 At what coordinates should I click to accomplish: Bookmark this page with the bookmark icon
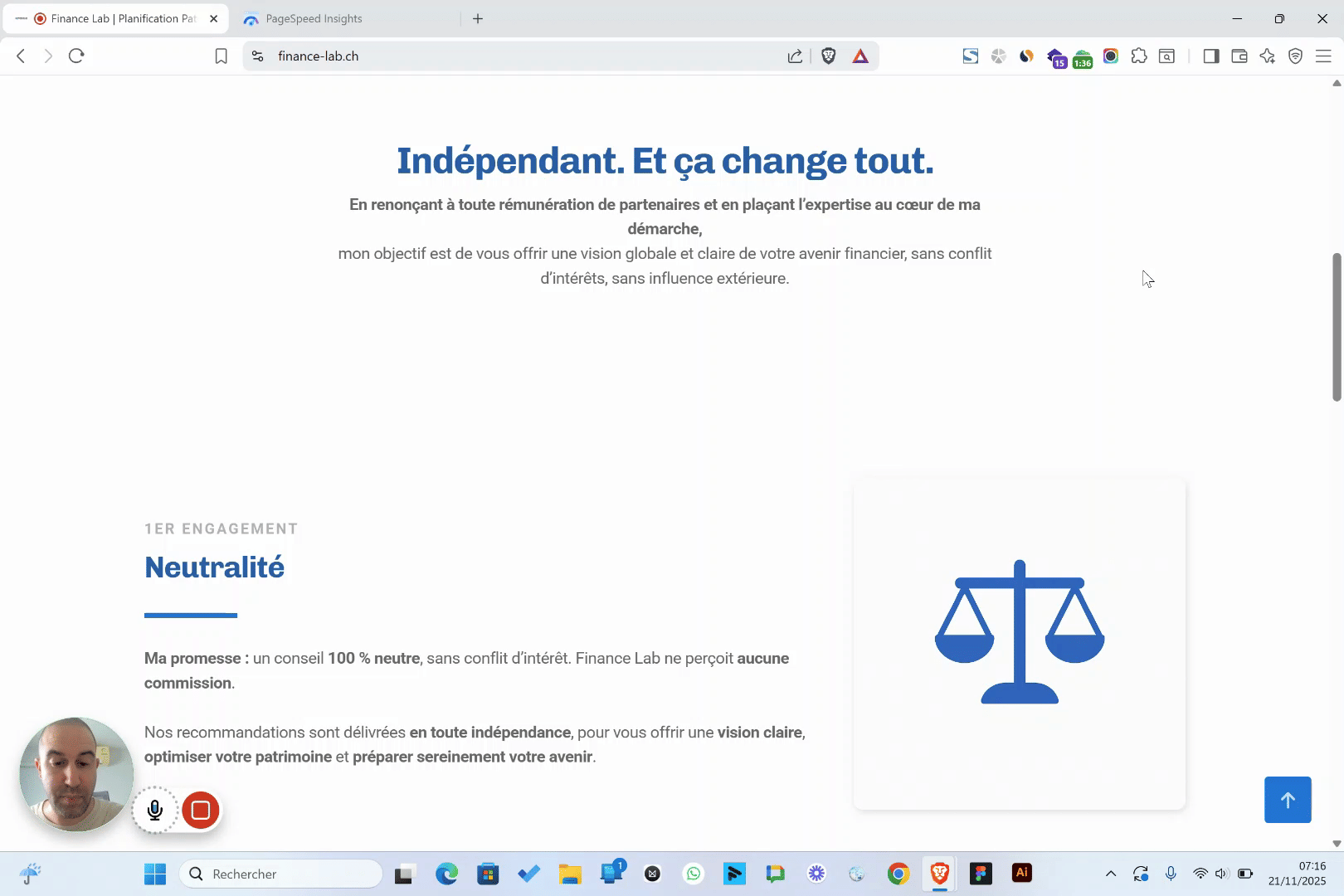[221, 56]
